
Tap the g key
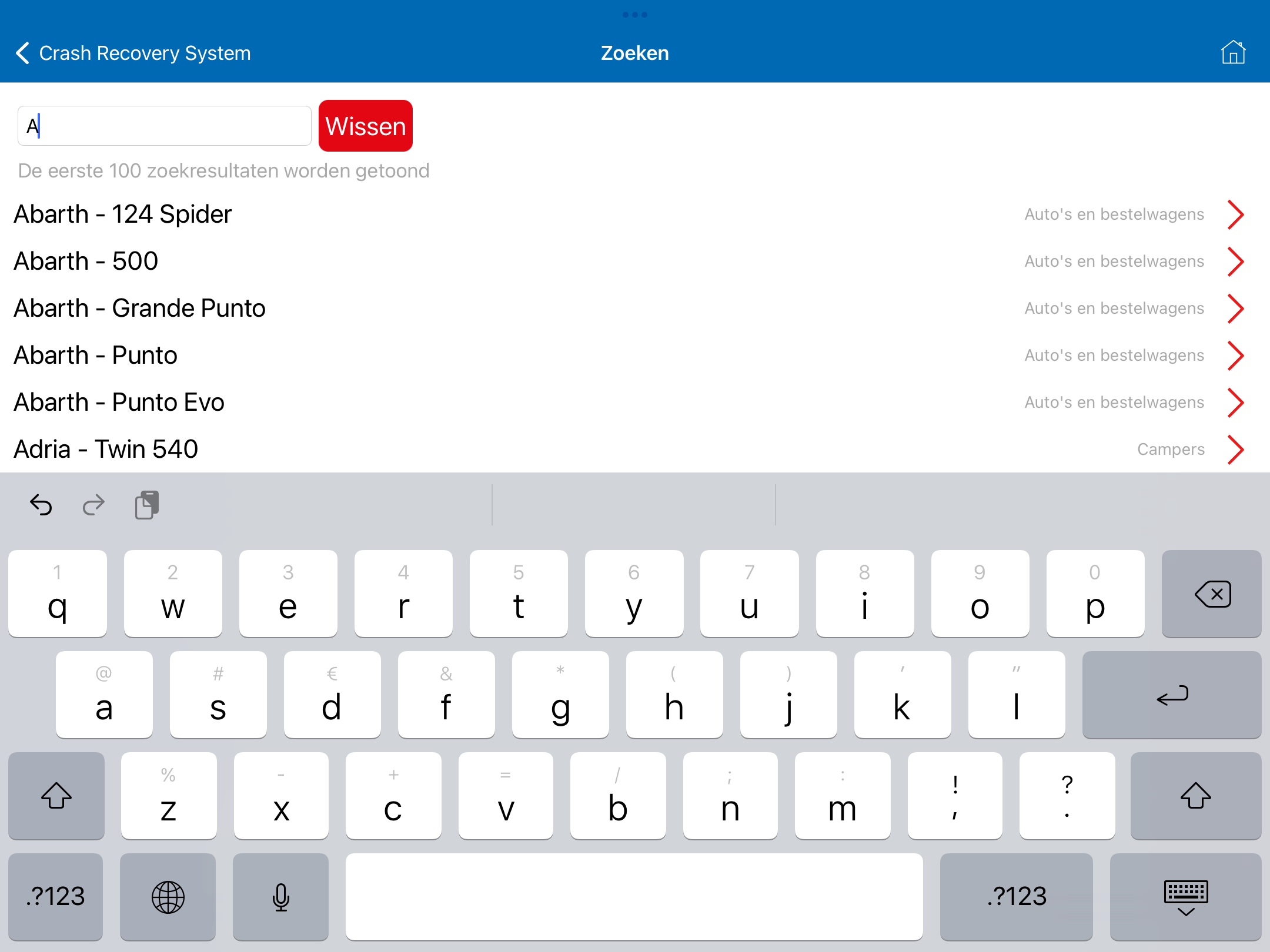[560, 695]
